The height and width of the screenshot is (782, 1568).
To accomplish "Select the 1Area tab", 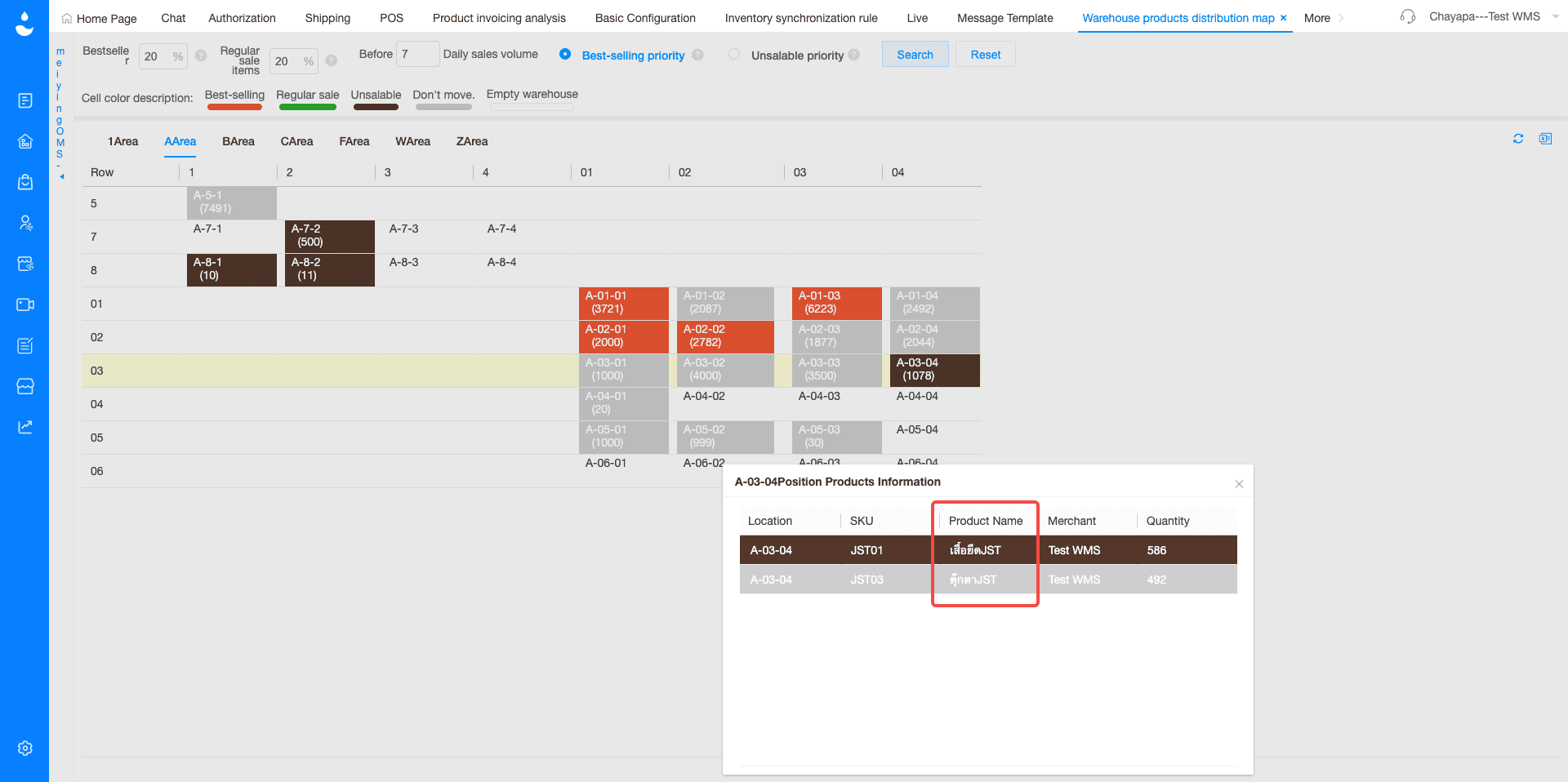I will (x=122, y=141).
